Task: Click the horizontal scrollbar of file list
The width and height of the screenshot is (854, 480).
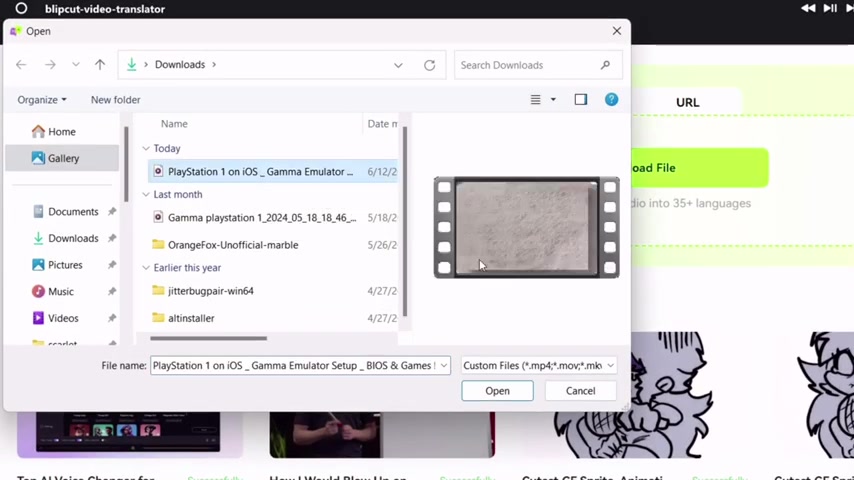Action: (x=209, y=338)
